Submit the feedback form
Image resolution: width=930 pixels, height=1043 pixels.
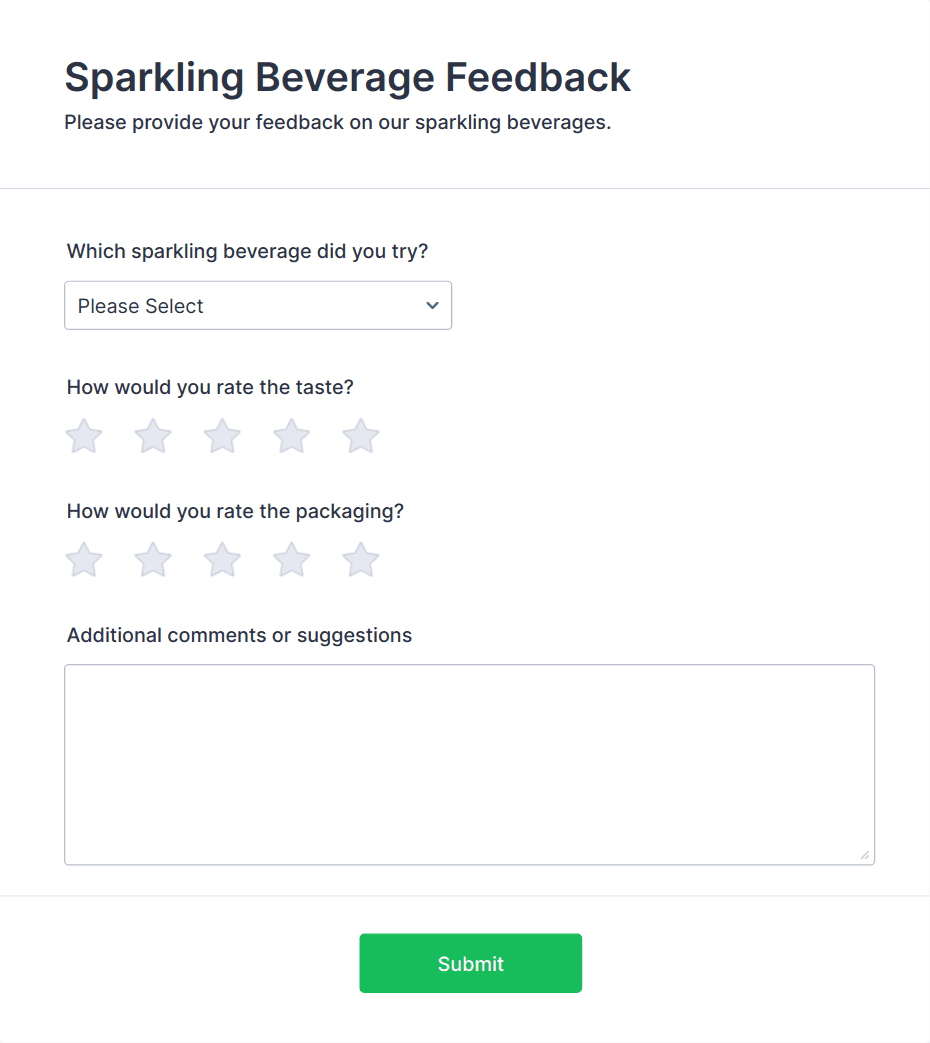click(470, 964)
